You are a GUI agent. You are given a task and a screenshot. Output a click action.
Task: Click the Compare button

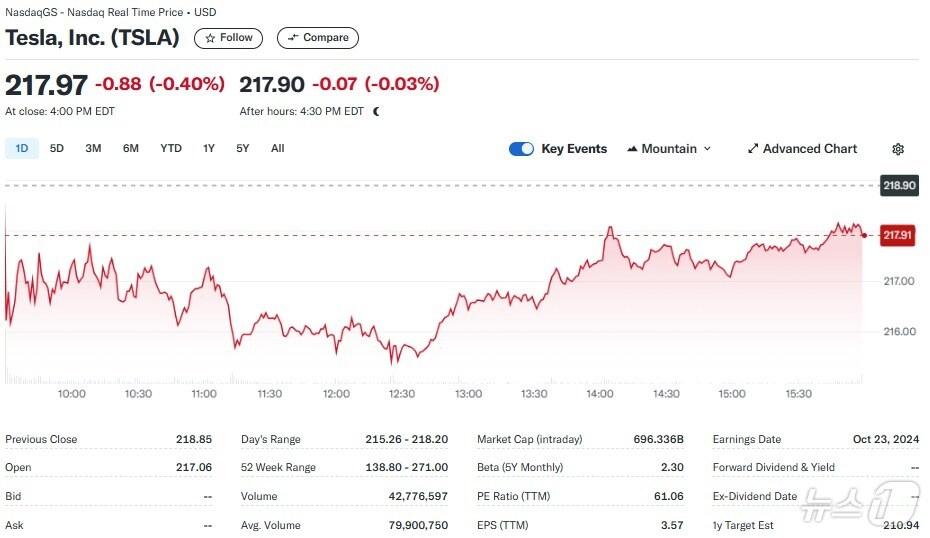317,38
